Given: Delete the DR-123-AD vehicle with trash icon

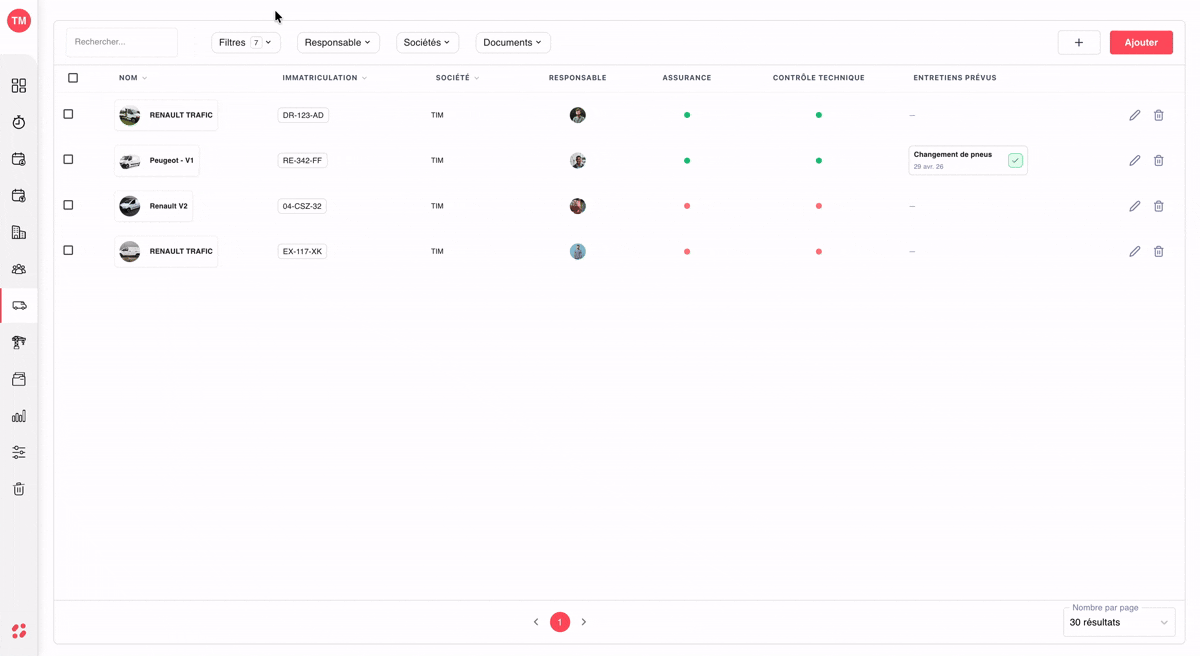Looking at the screenshot, I should 1159,115.
